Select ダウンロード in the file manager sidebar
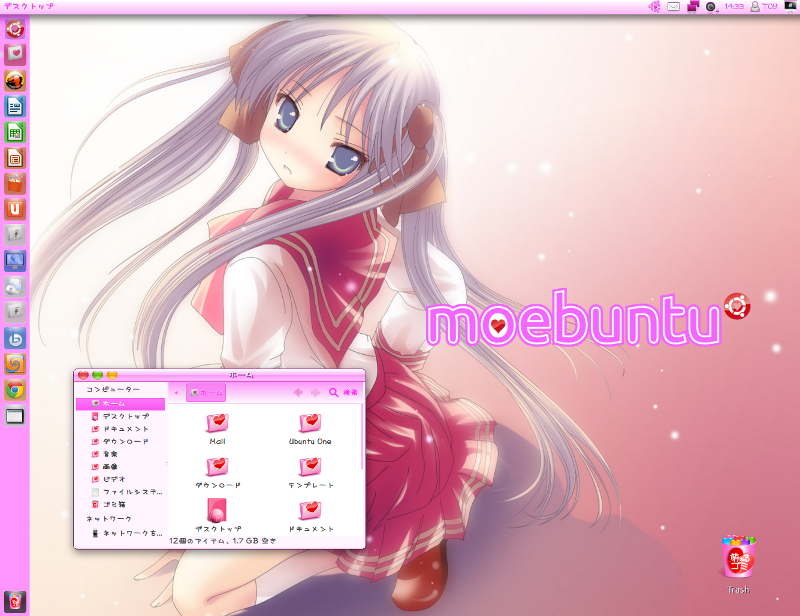Viewport: 800px width, 616px height. pos(120,441)
